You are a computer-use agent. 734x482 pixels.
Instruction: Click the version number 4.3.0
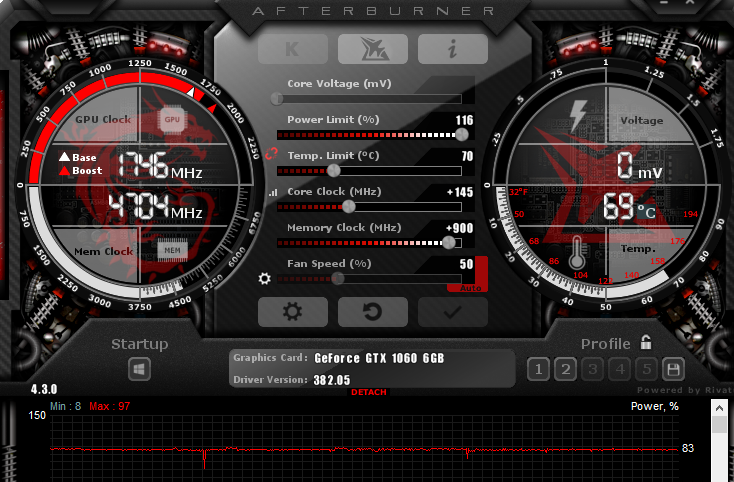44,389
